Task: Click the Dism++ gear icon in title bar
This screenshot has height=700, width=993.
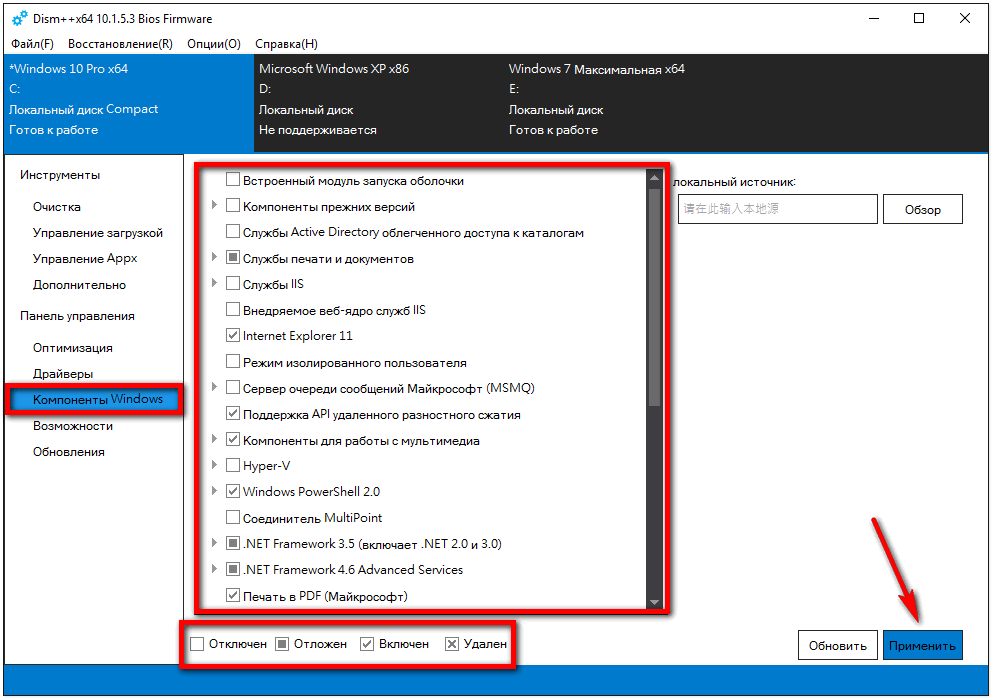Action: coord(20,18)
